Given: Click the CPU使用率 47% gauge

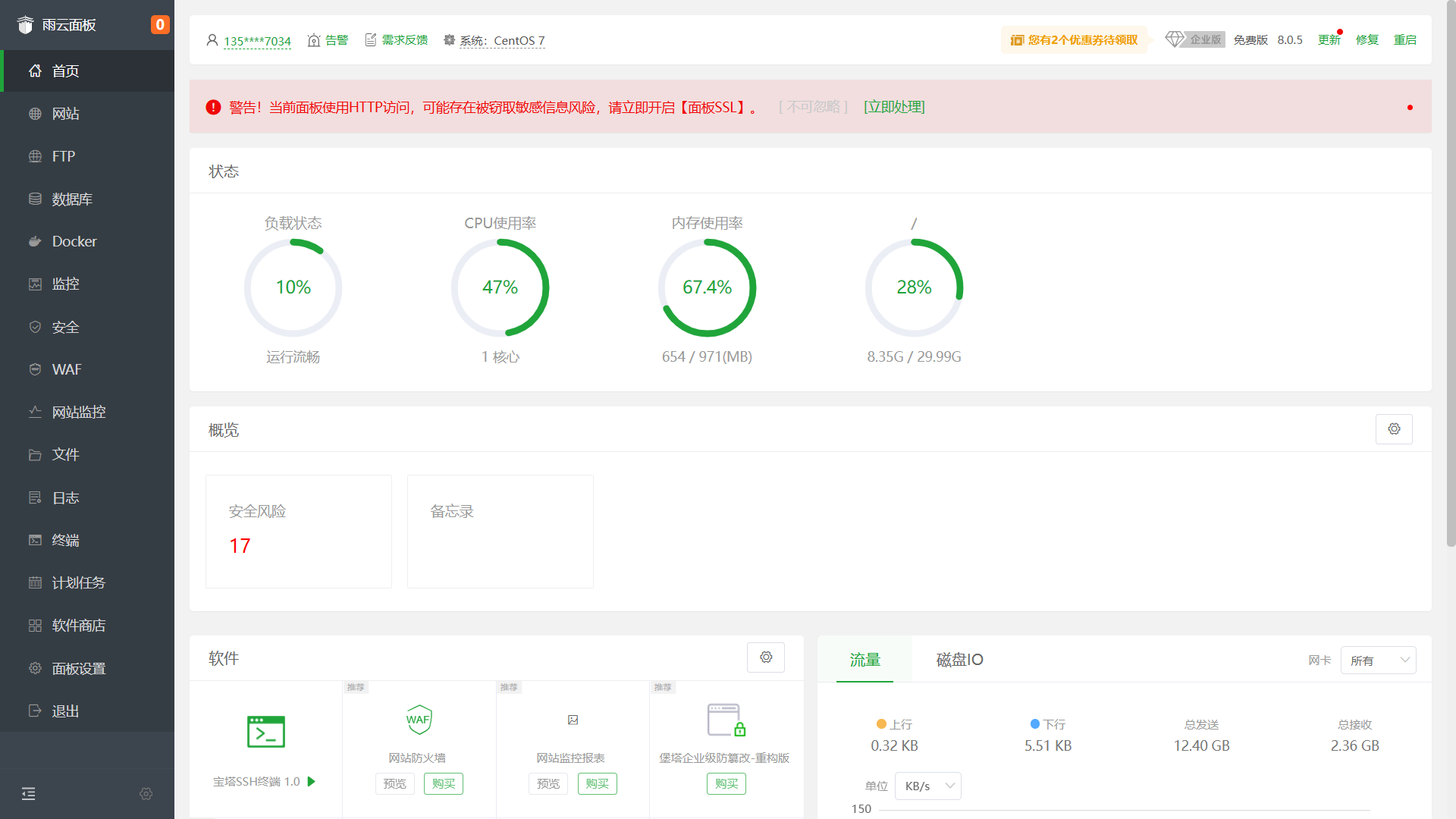Looking at the screenshot, I should coord(500,287).
